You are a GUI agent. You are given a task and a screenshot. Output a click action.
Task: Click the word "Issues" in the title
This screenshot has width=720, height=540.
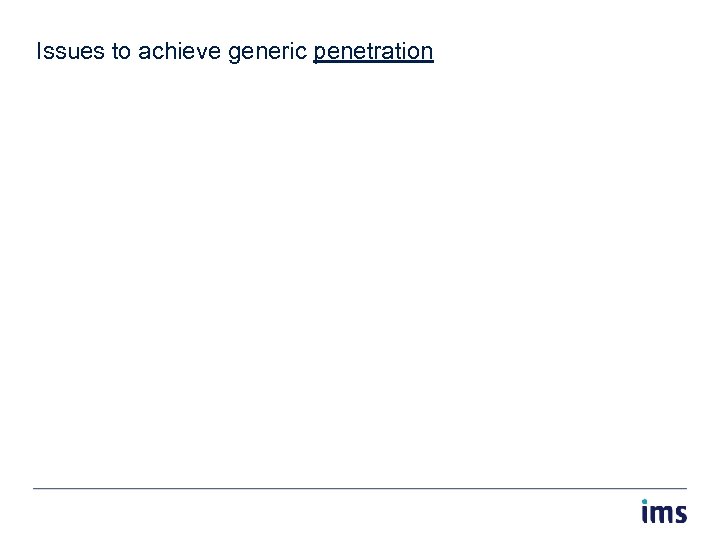71,51
